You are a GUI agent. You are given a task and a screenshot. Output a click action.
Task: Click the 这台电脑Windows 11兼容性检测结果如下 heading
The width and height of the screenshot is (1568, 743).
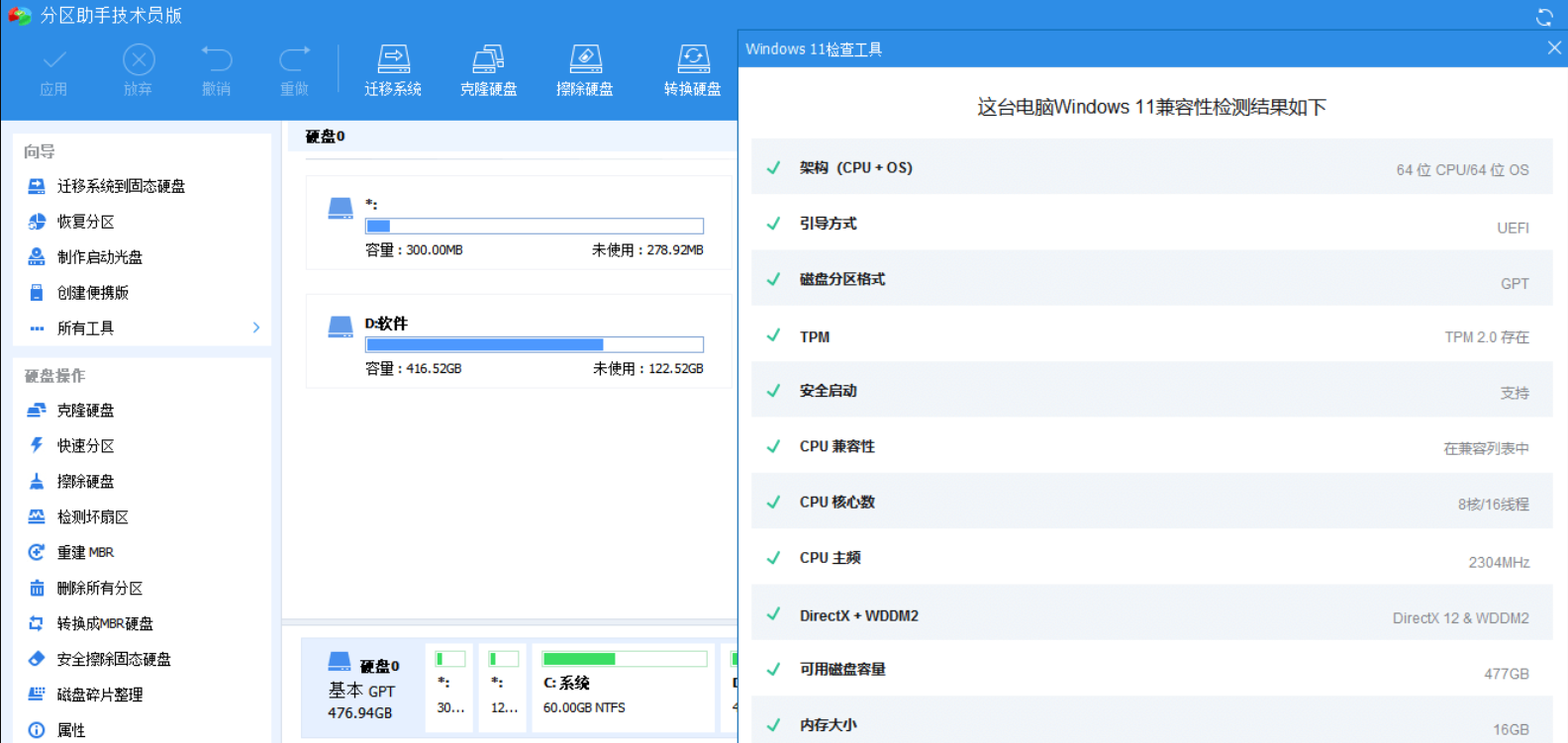click(x=1152, y=107)
